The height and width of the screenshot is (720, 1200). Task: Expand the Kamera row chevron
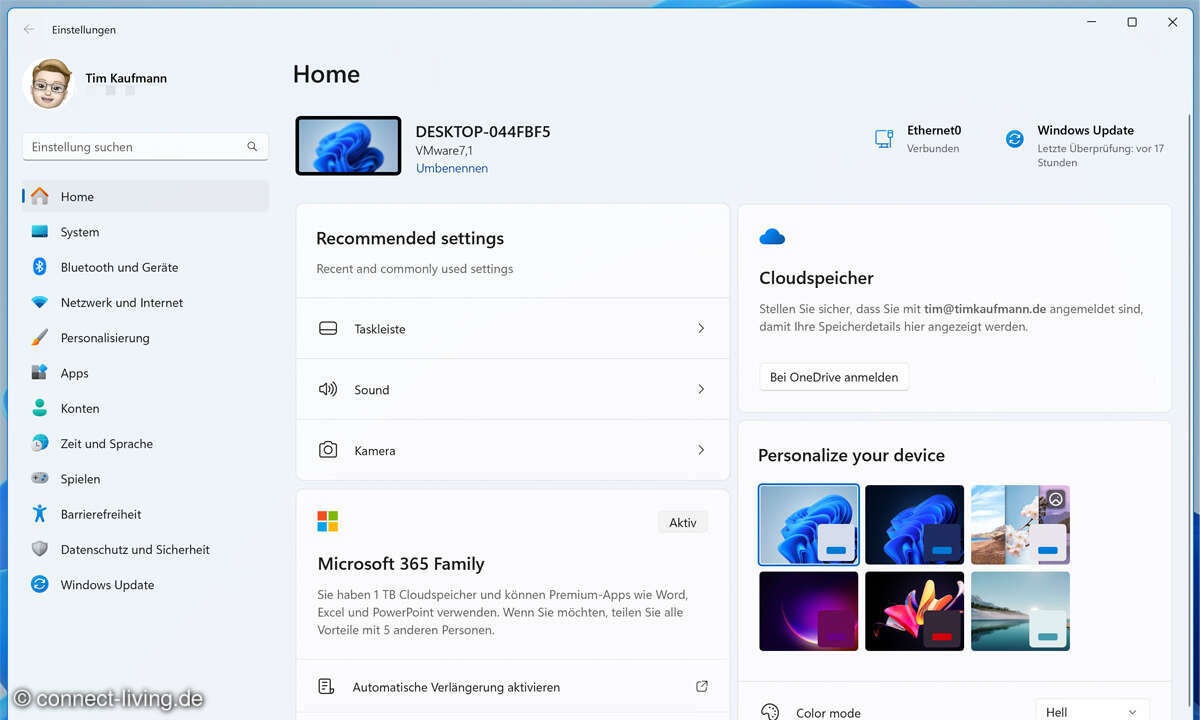click(x=701, y=450)
